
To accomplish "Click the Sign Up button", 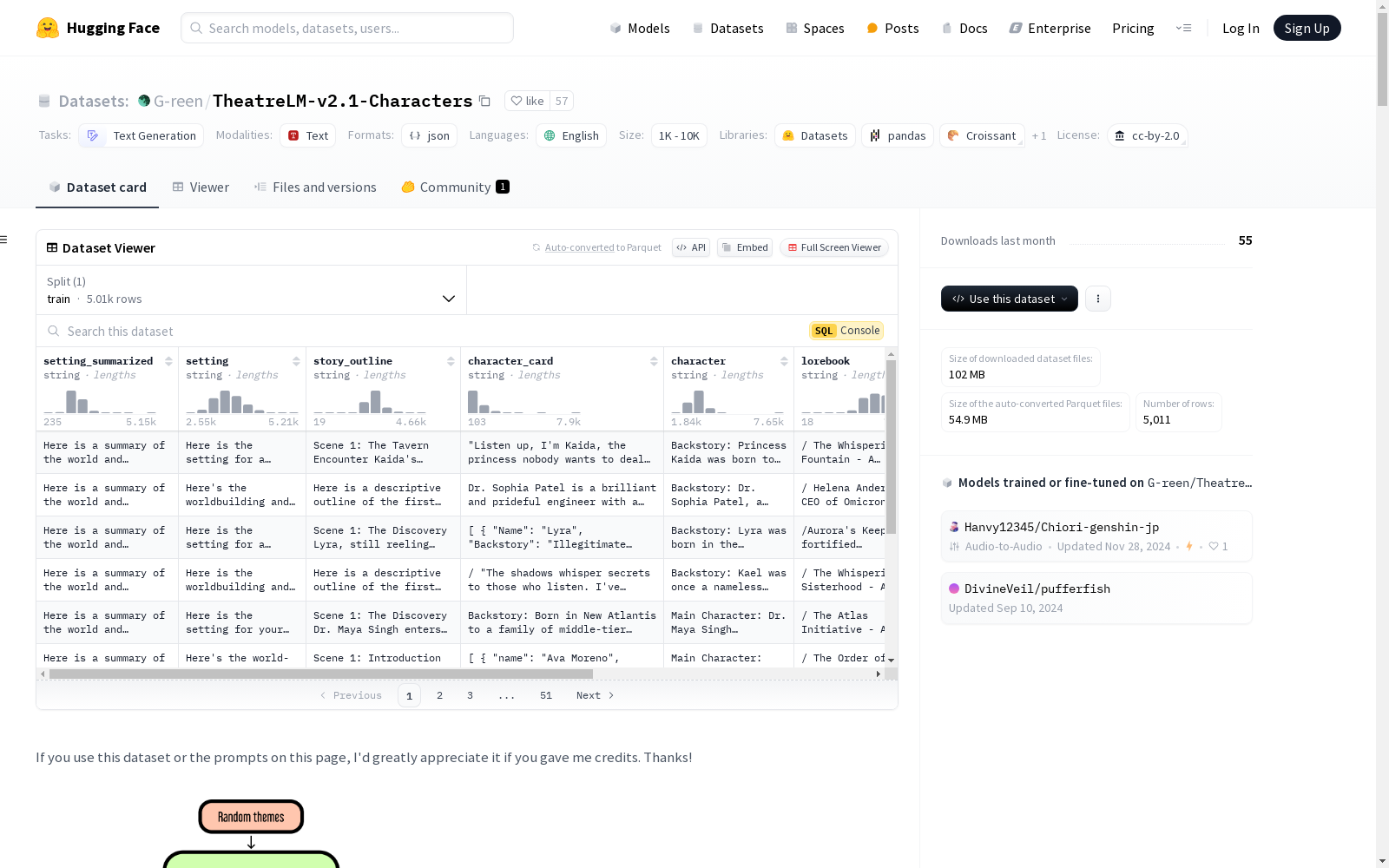I will point(1307,28).
